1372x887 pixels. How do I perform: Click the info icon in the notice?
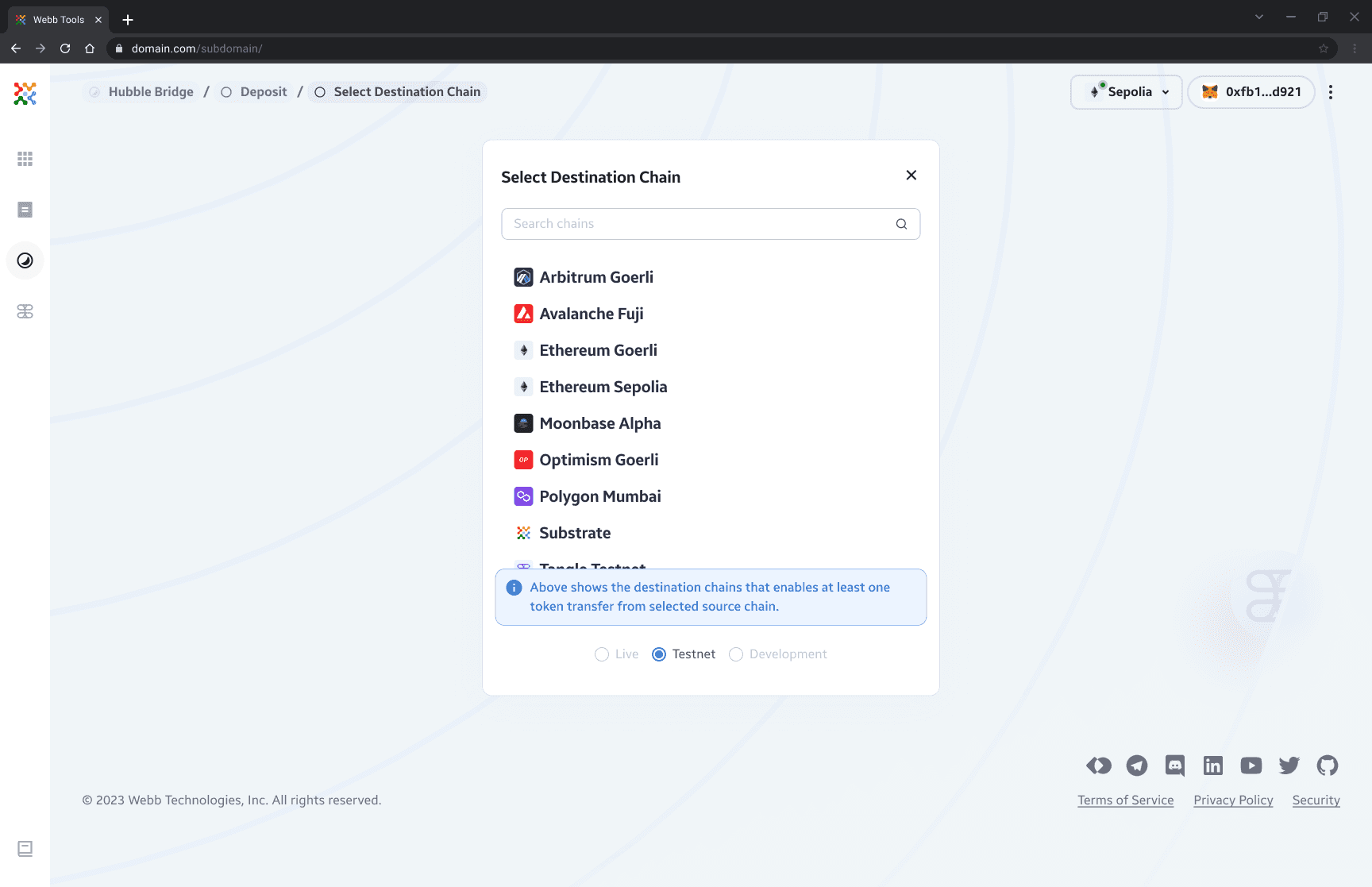coord(514,588)
